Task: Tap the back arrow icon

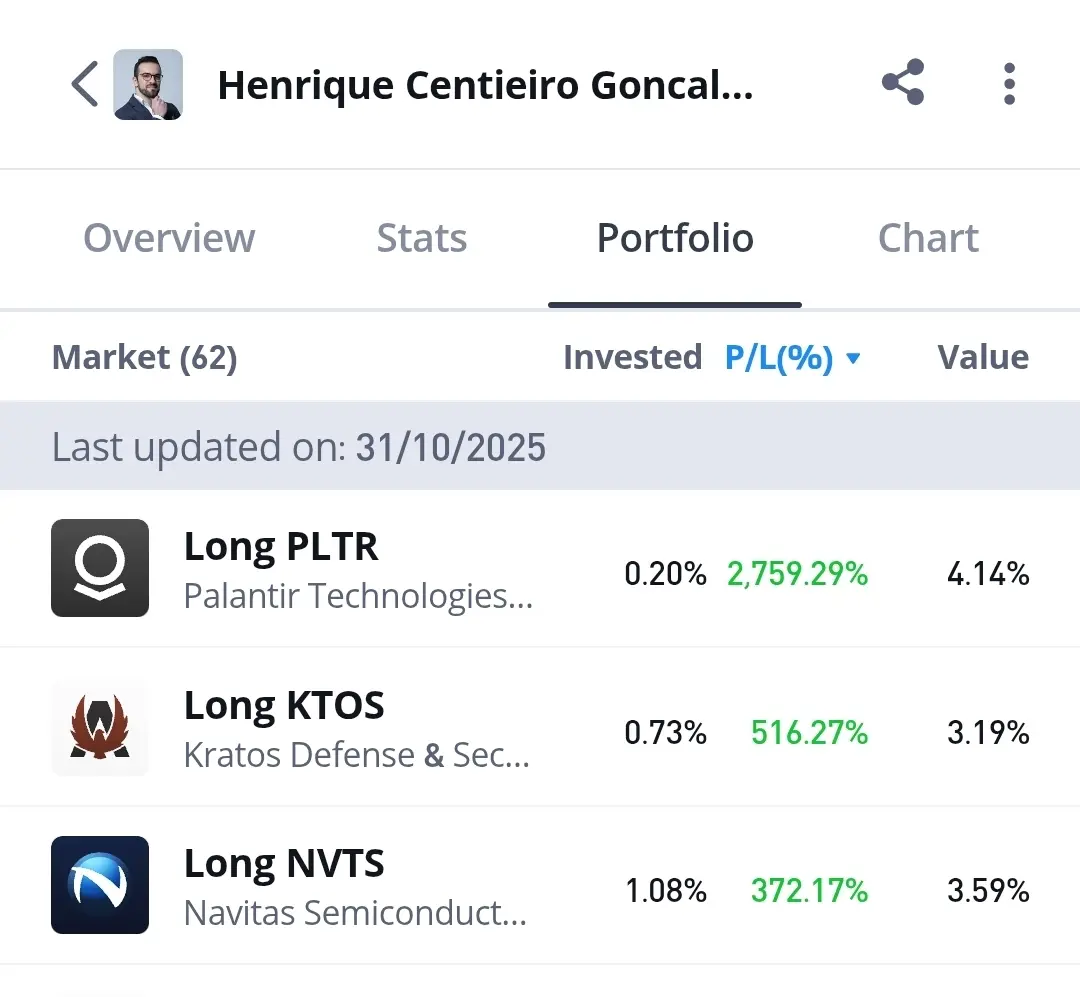Action: coord(84,84)
